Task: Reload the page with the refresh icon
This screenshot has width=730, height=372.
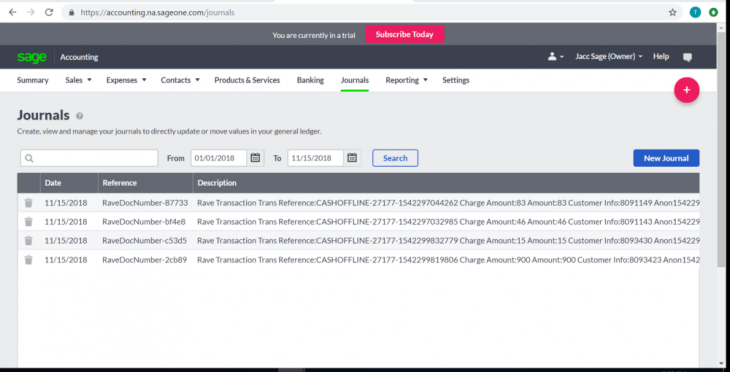Action: coord(49,13)
